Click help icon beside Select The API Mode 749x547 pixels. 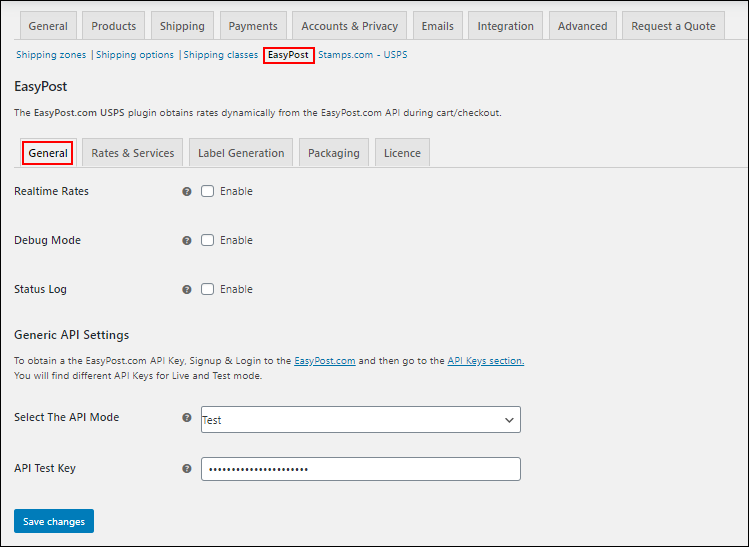coord(187,418)
